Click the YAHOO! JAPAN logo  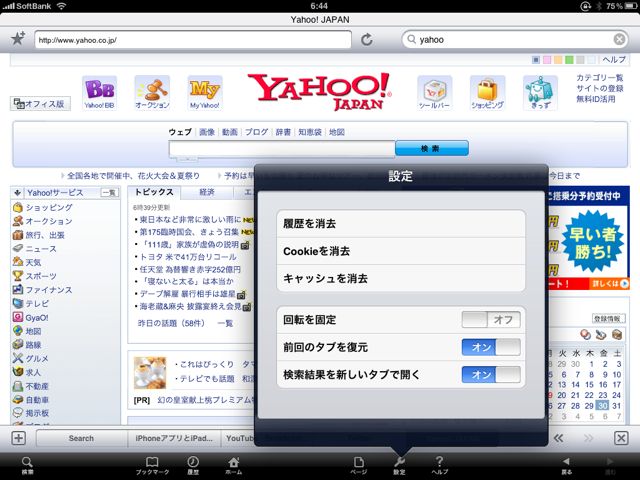(x=320, y=92)
